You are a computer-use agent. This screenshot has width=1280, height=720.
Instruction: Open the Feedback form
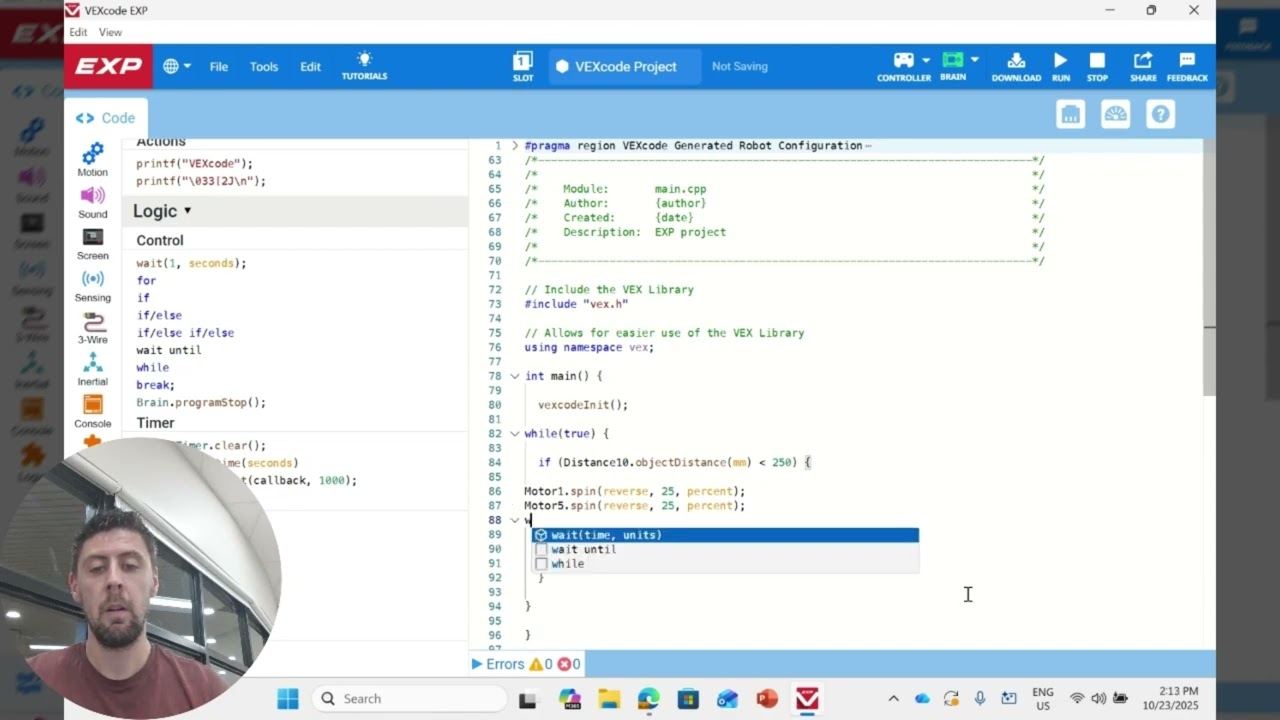(x=1187, y=66)
